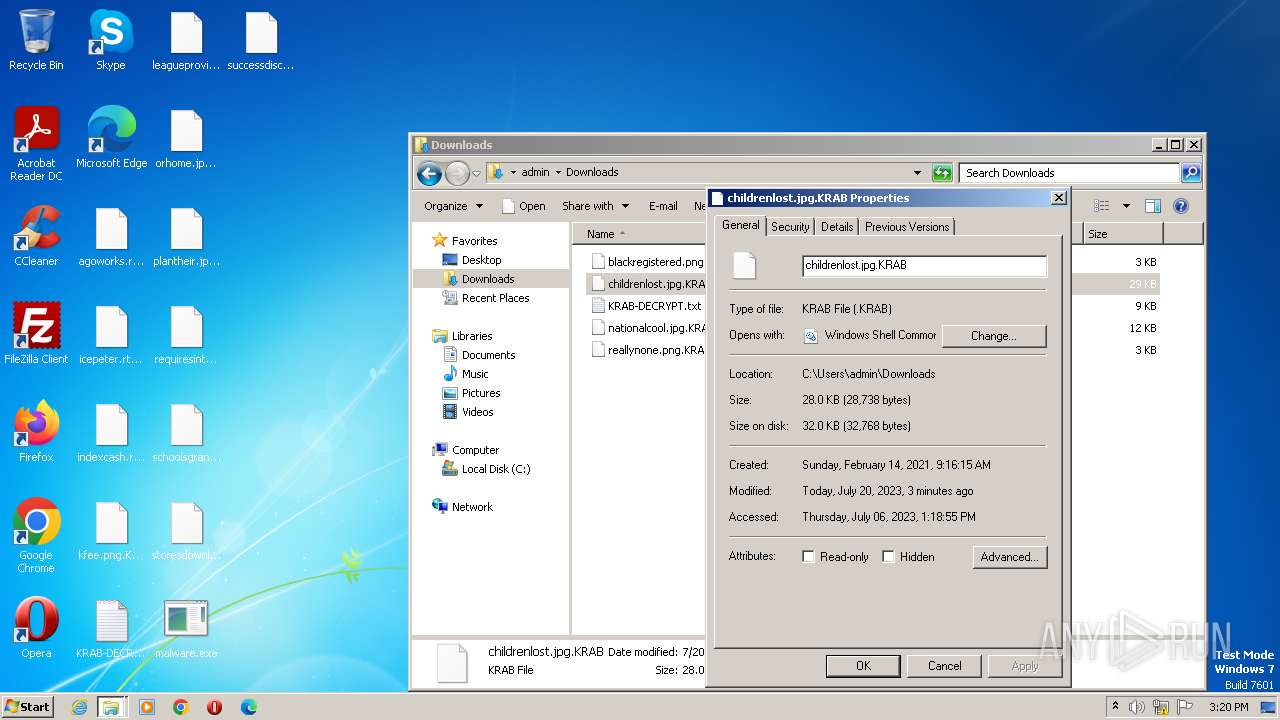Click the Search Downloads box
The width and height of the screenshot is (1280, 720).
1069,173
